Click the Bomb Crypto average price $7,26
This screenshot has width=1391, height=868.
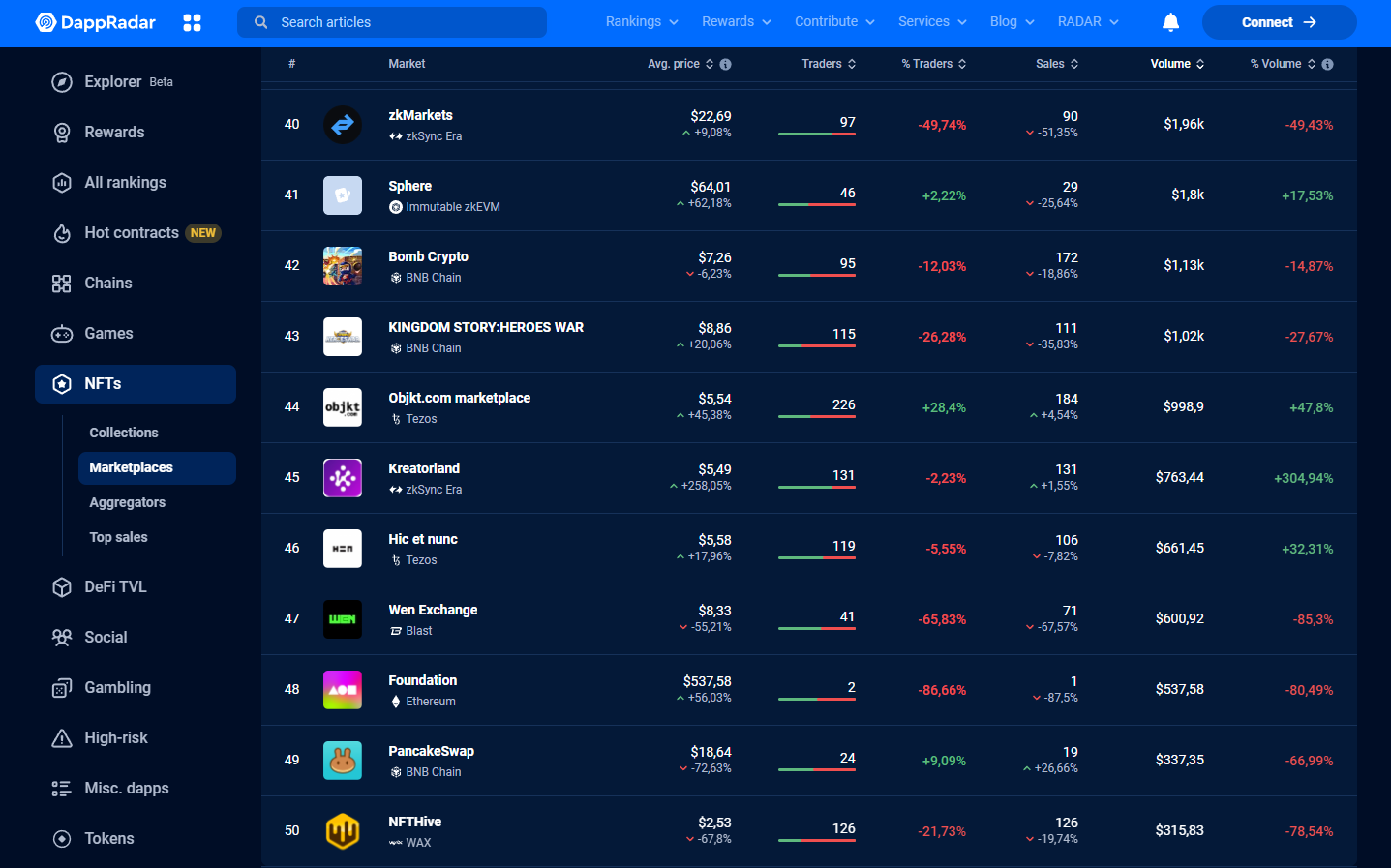(x=715, y=257)
